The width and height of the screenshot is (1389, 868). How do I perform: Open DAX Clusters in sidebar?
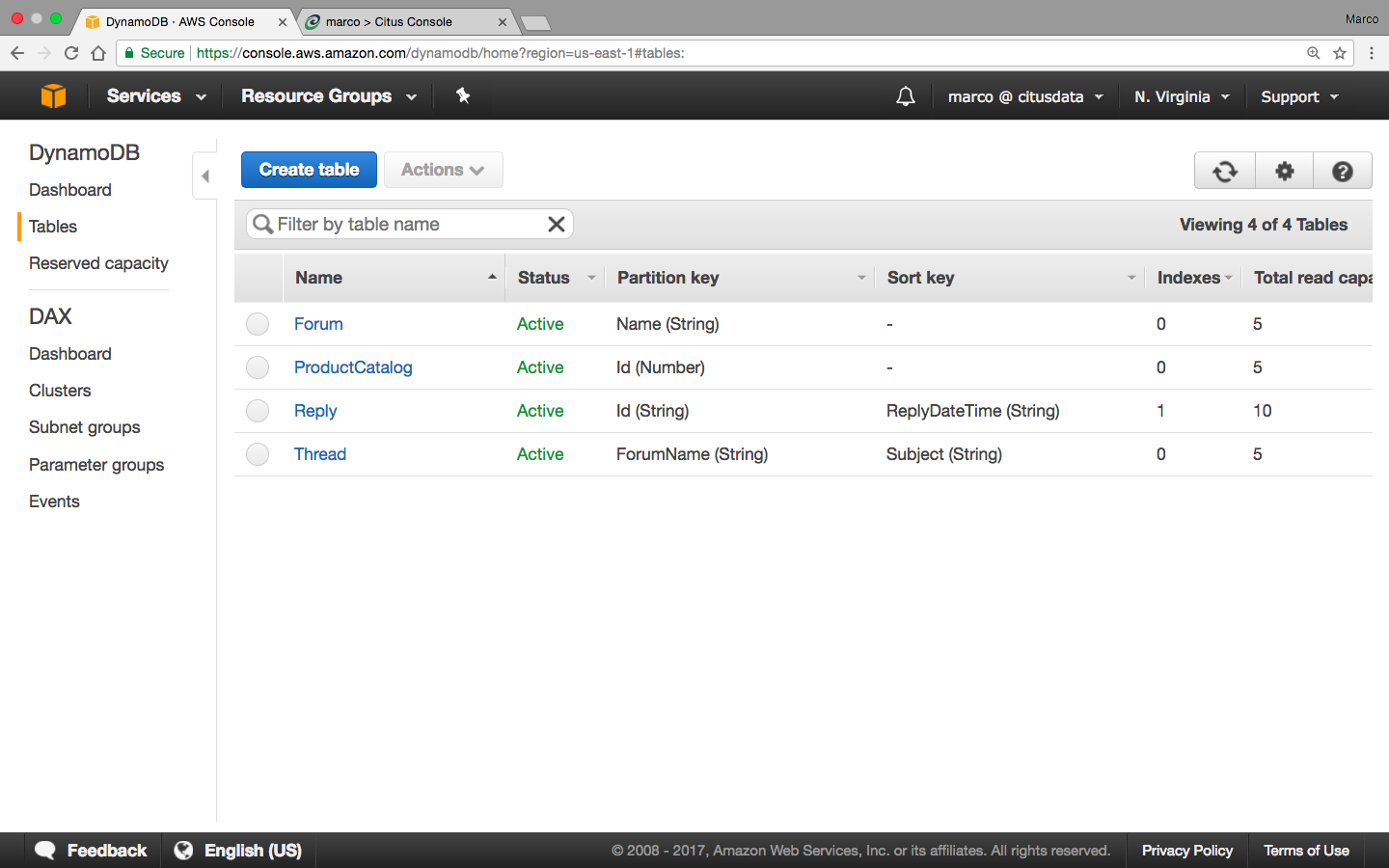tap(60, 391)
